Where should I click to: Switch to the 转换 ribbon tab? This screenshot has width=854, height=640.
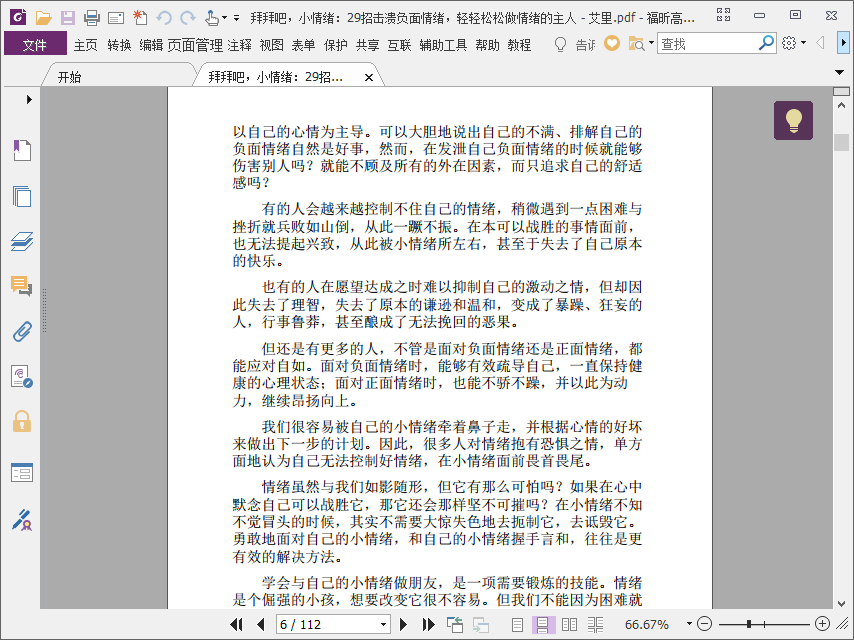pos(119,45)
